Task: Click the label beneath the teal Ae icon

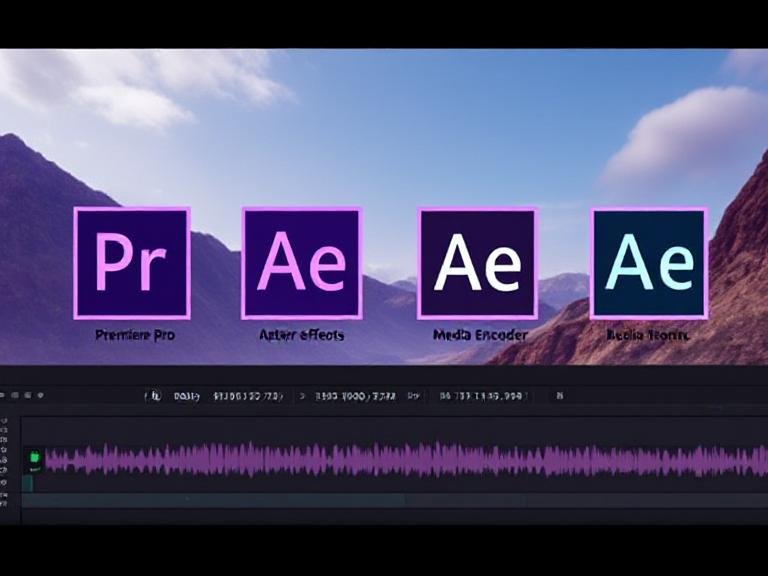Action: pyautogui.click(x=648, y=336)
